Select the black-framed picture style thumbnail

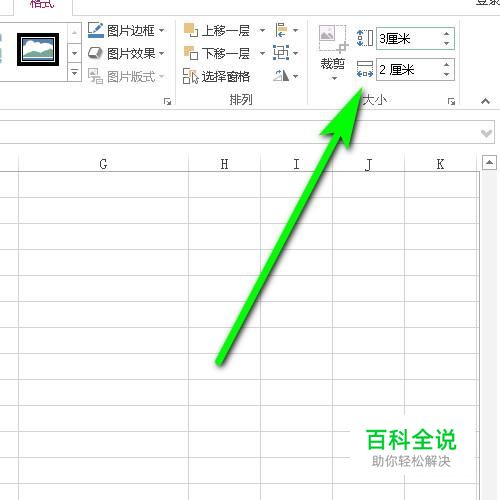tap(38, 49)
